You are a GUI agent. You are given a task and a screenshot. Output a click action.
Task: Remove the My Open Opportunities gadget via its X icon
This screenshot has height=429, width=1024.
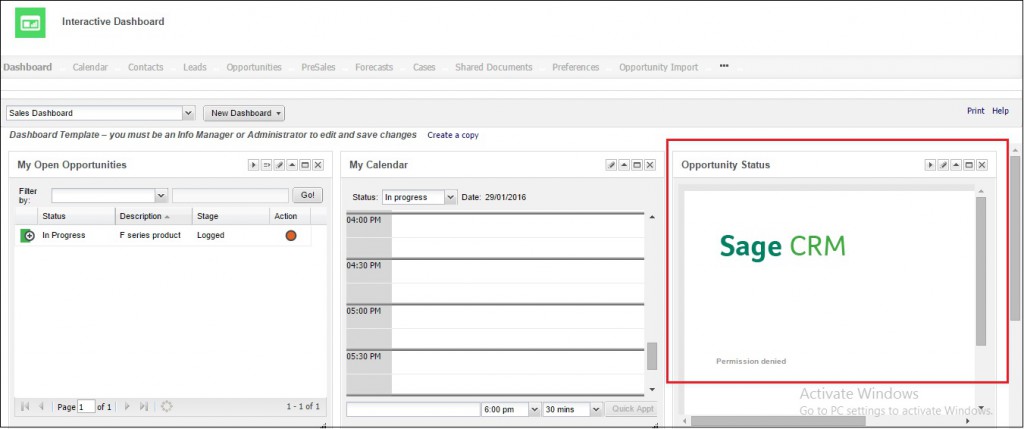pos(318,165)
